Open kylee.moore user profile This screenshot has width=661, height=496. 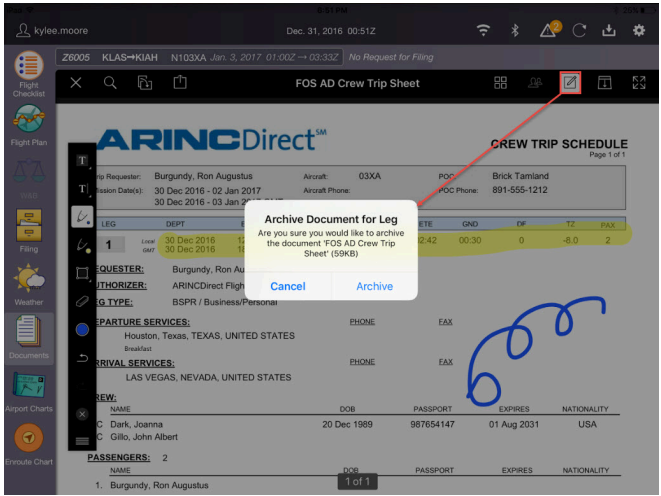point(52,30)
